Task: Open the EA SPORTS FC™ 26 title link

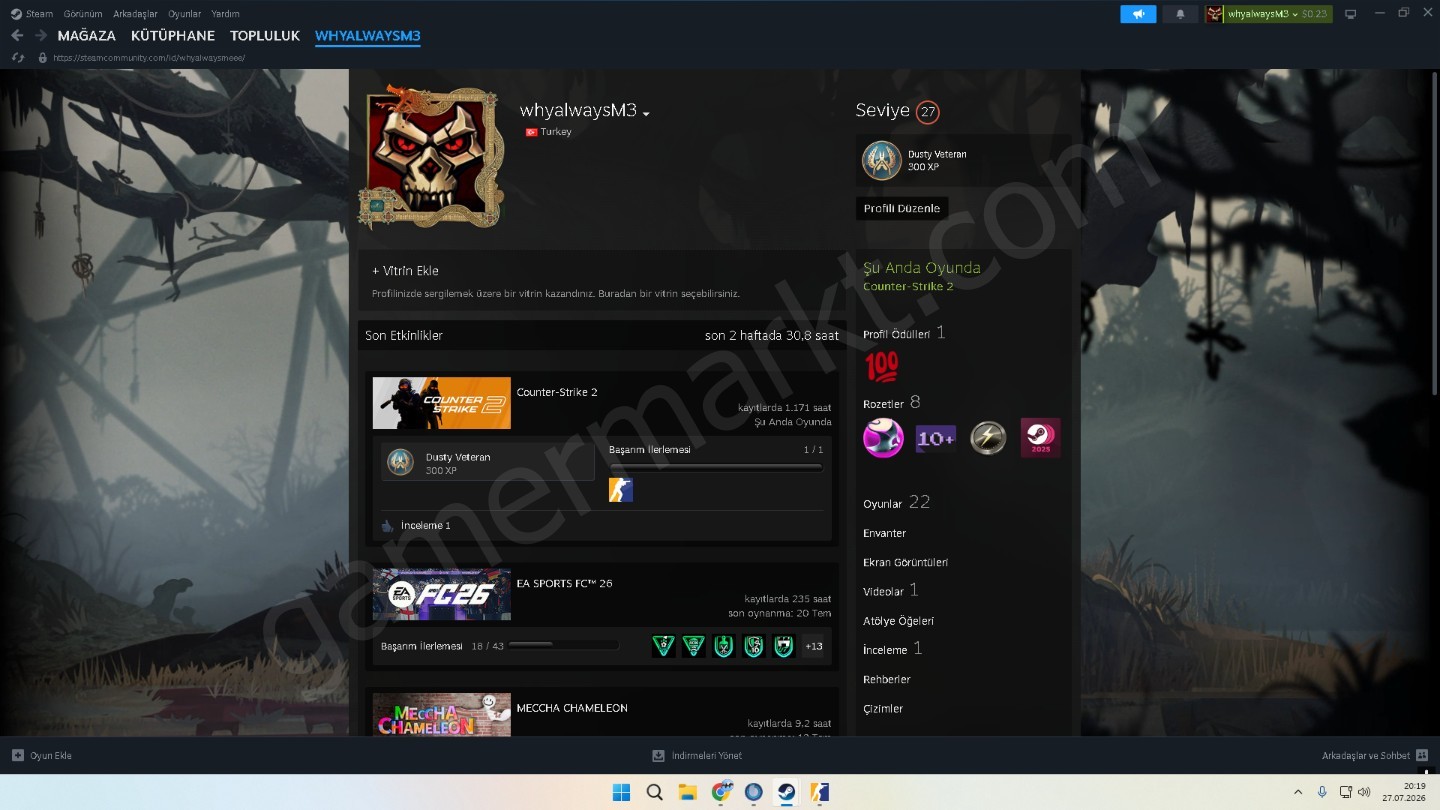Action: pos(564,583)
